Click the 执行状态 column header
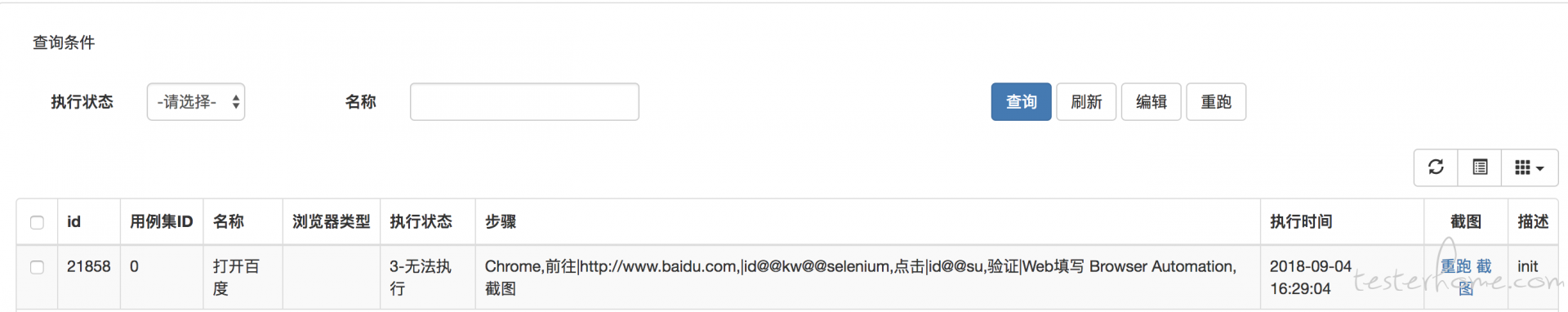Viewport: 1568px width, 312px height. pyautogui.click(x=421, y=222)
